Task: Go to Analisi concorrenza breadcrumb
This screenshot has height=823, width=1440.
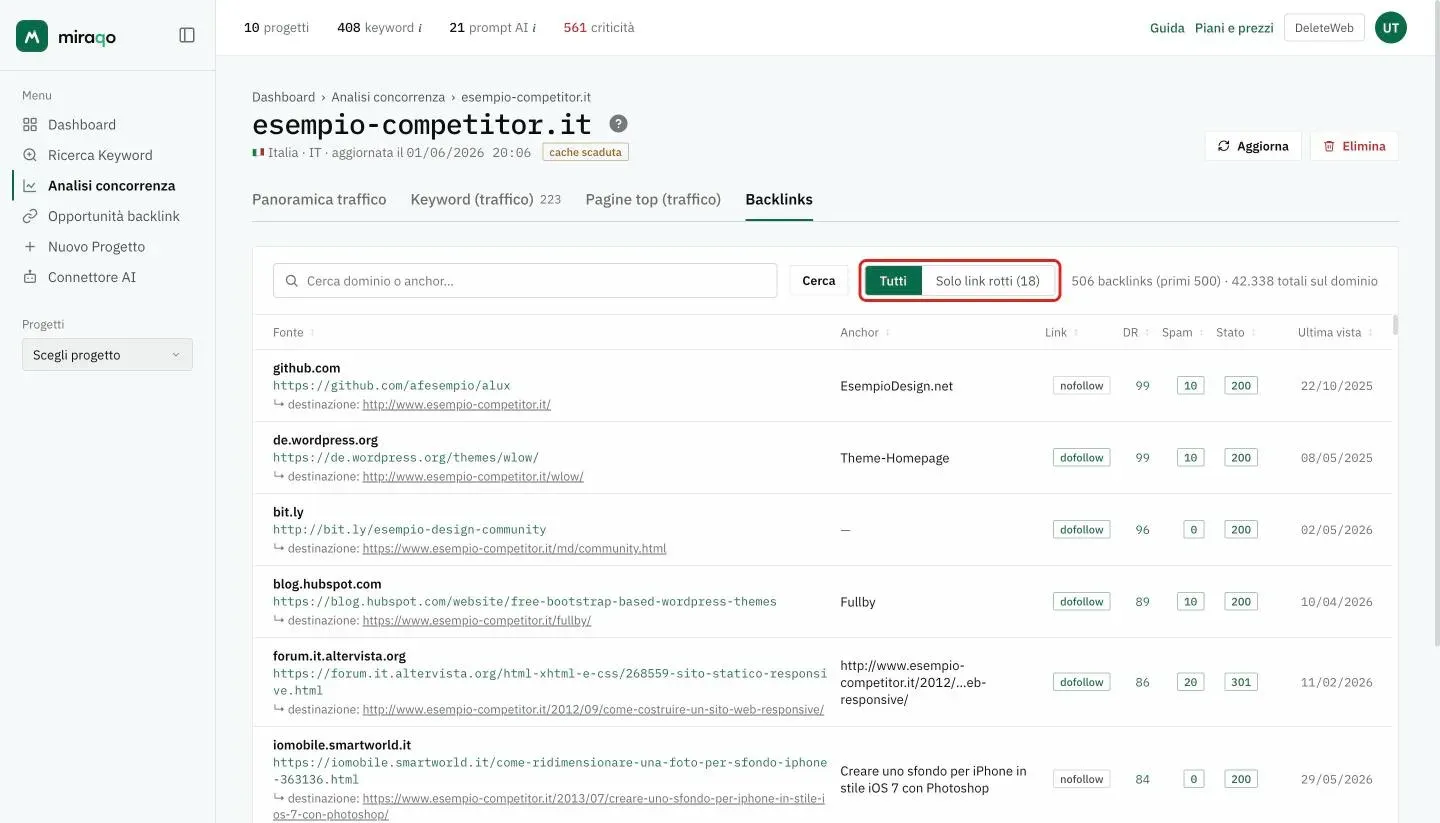Action: 388,97
